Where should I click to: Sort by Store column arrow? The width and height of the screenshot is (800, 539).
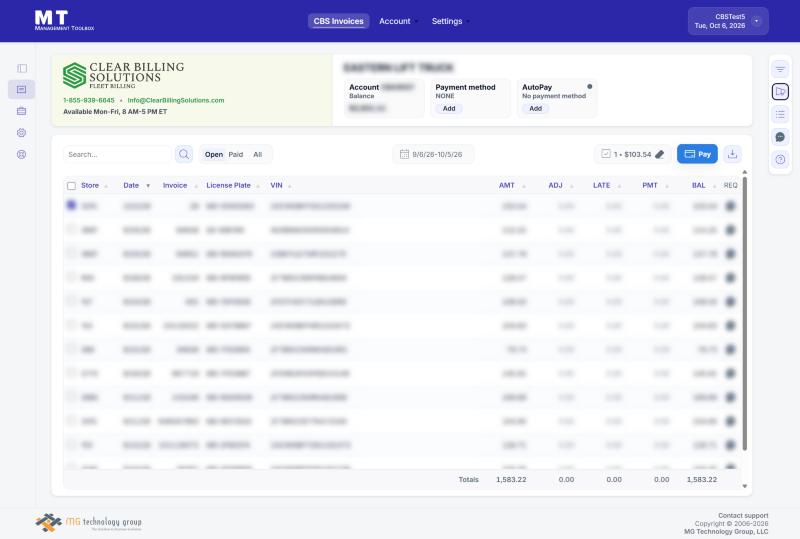(106, 186)
